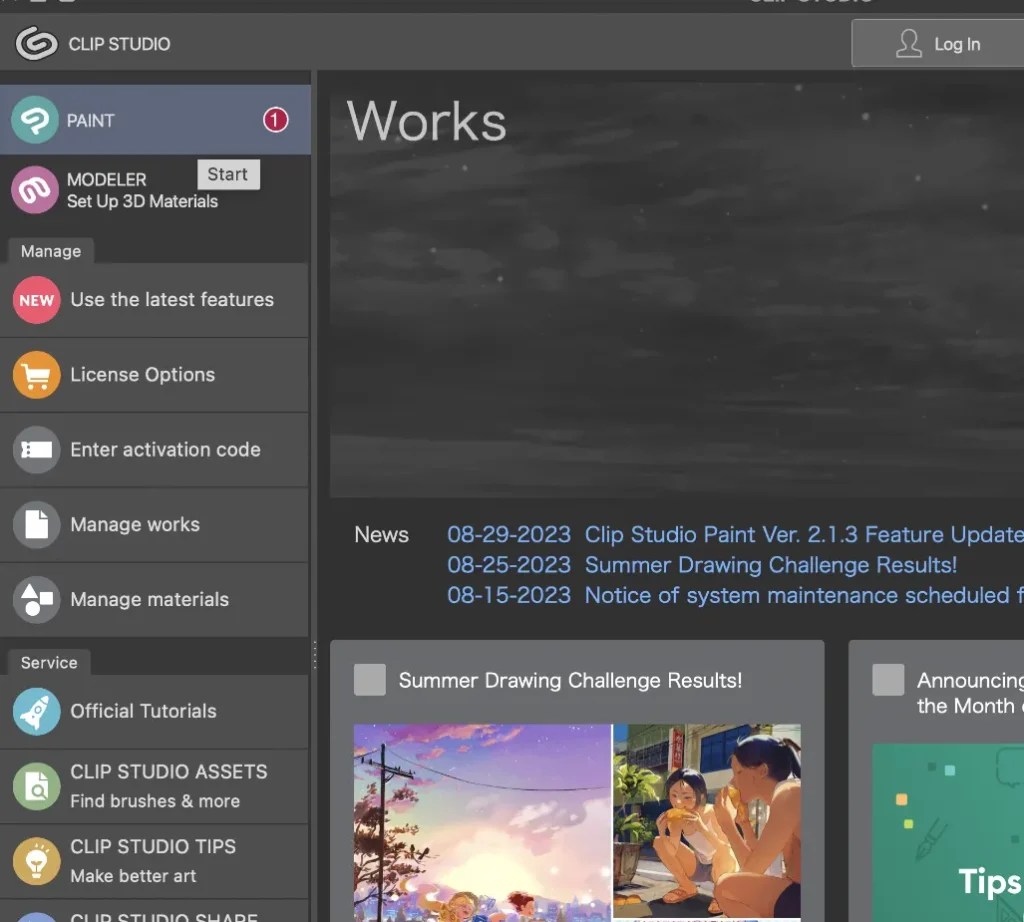Click the Manage section label
Viewport: 1024px width, 922px height.
pos(51,251)
